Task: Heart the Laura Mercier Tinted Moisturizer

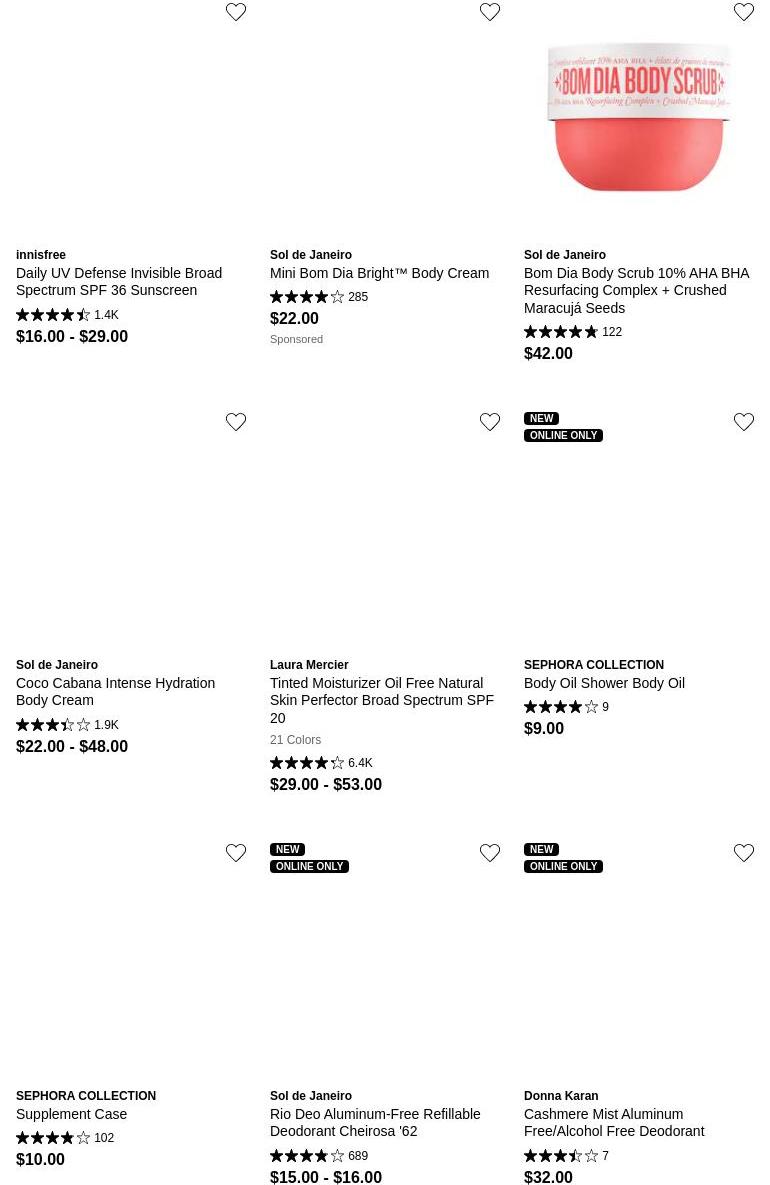Action: point(490,422)
